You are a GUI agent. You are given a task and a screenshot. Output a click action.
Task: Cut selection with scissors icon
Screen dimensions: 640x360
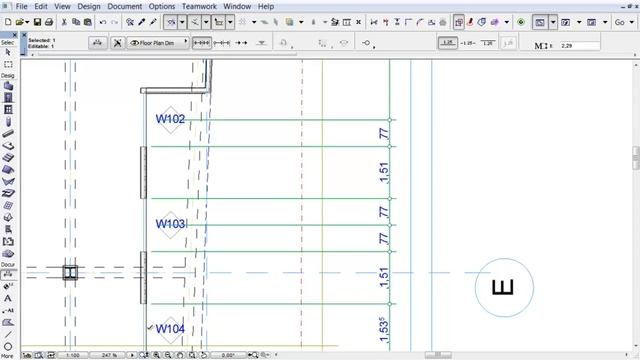(x=64, y=22)
